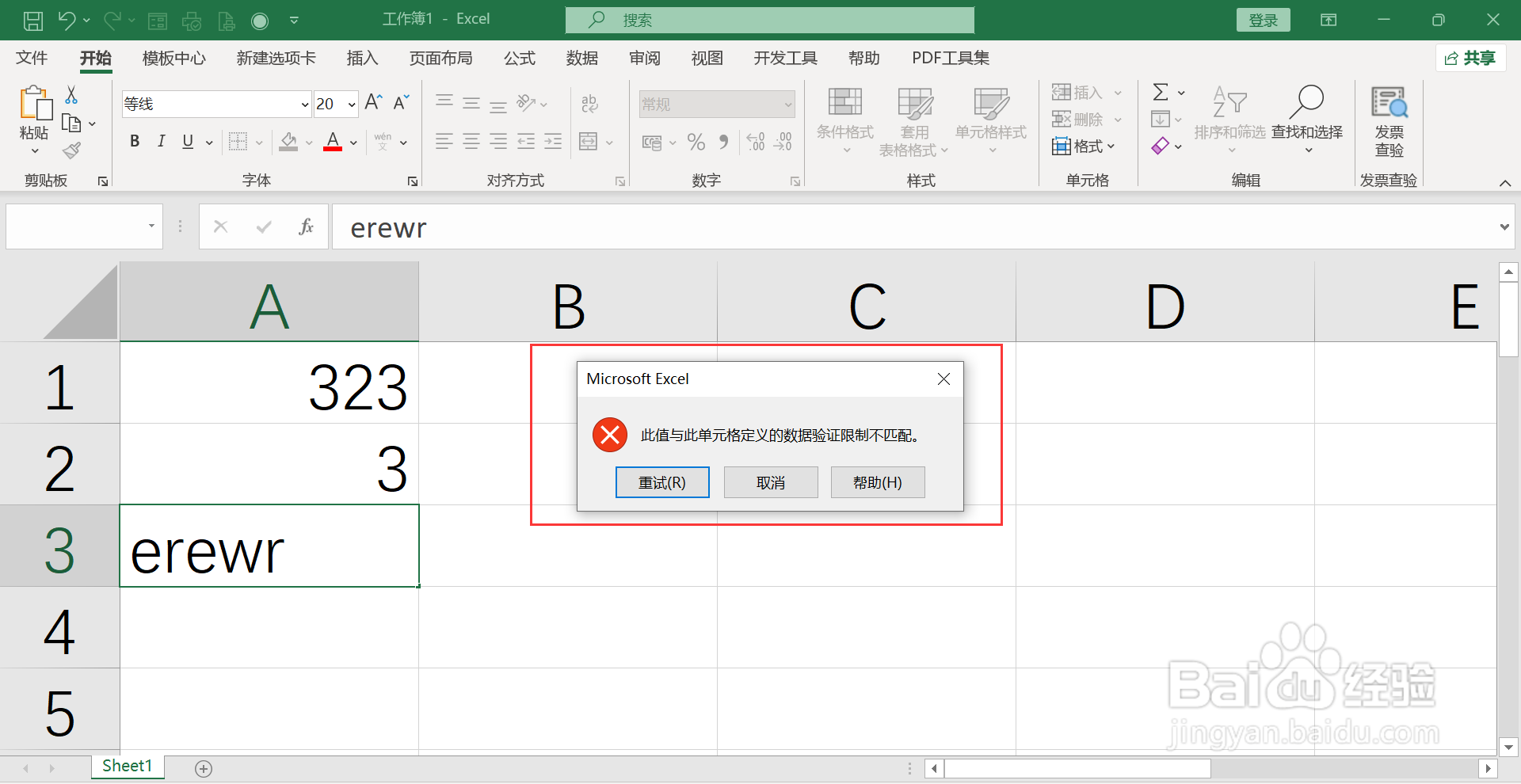Click Help button in dialog
This screenshot has width=1521, height=784.
878,482
